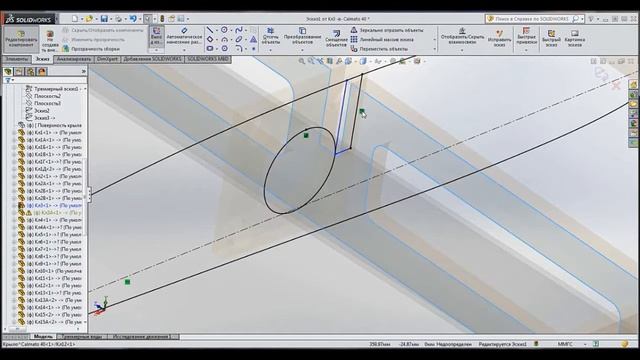Open the Move Entities dropdown arrow

tap(435, 49)
